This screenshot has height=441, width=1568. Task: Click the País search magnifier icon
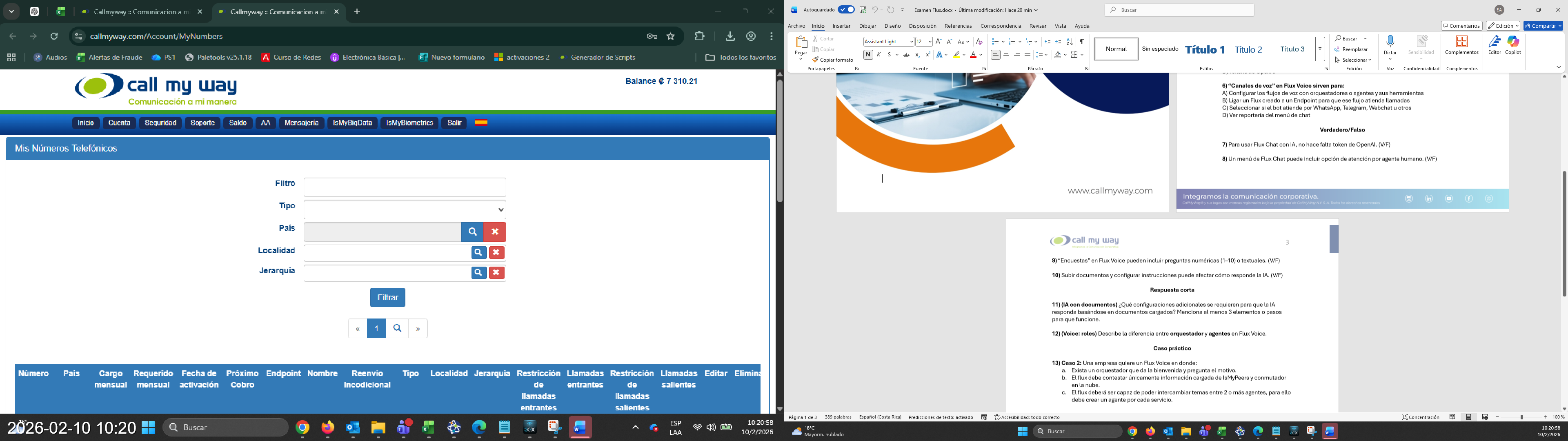pos(472,232)
